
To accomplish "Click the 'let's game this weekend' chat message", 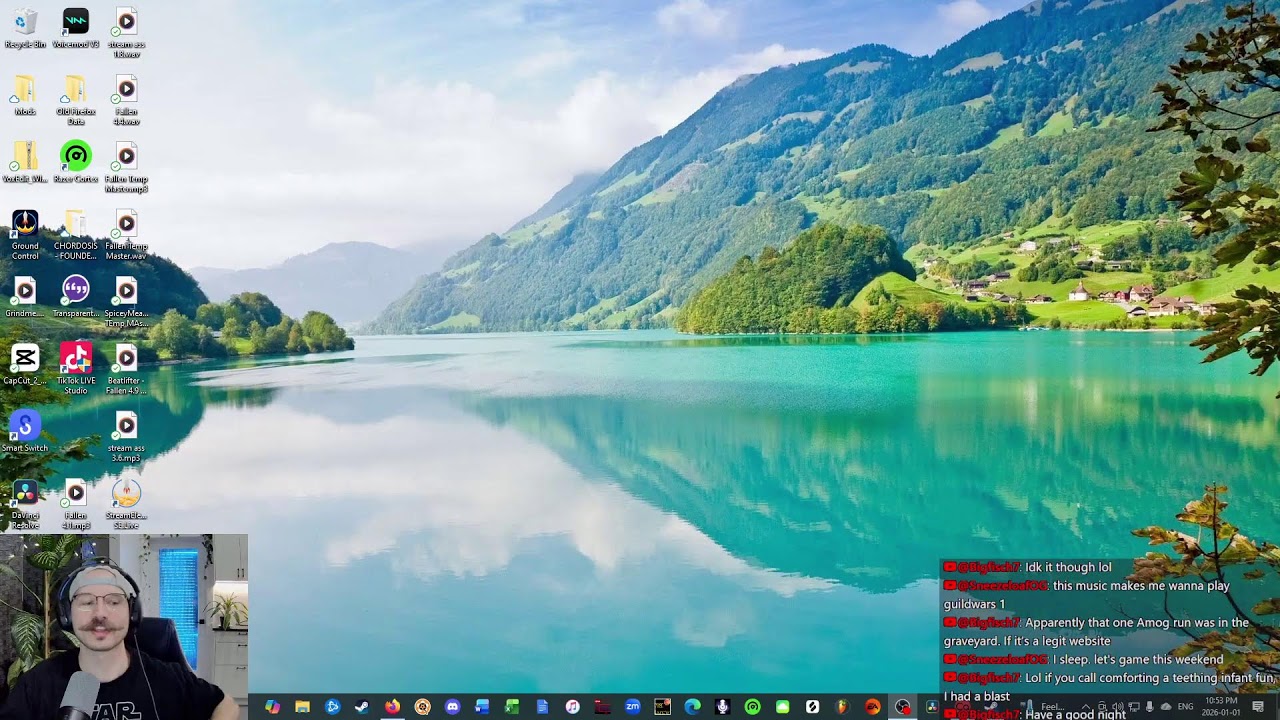I will 1083,659.
